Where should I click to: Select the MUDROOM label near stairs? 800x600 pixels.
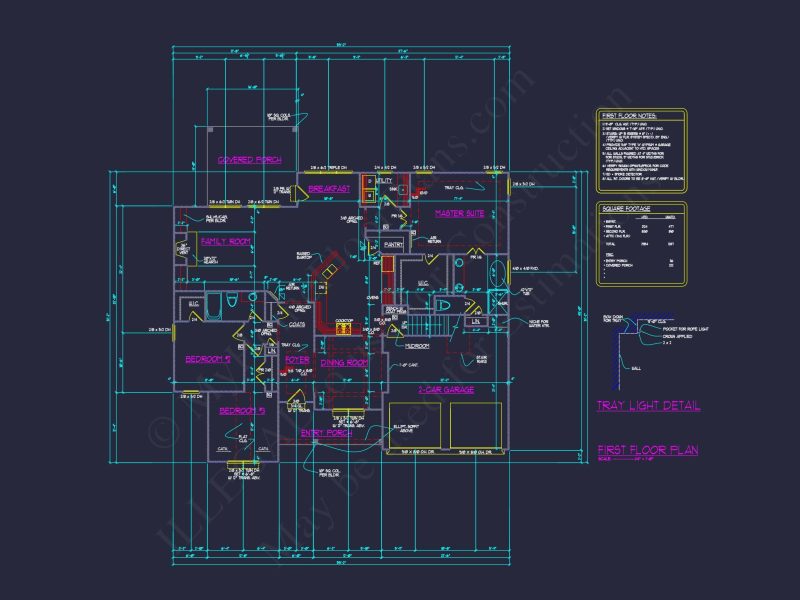pos(417,346)
